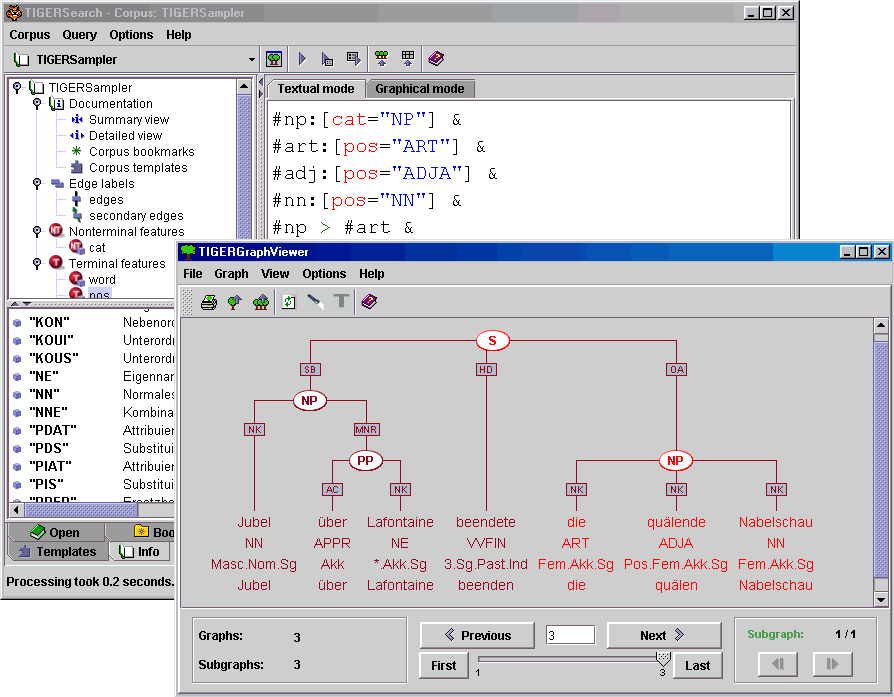The width and height of the screenshot is (894, 697).
Task: Click the PP node in the syntax tree
Action: click(365, 460)
